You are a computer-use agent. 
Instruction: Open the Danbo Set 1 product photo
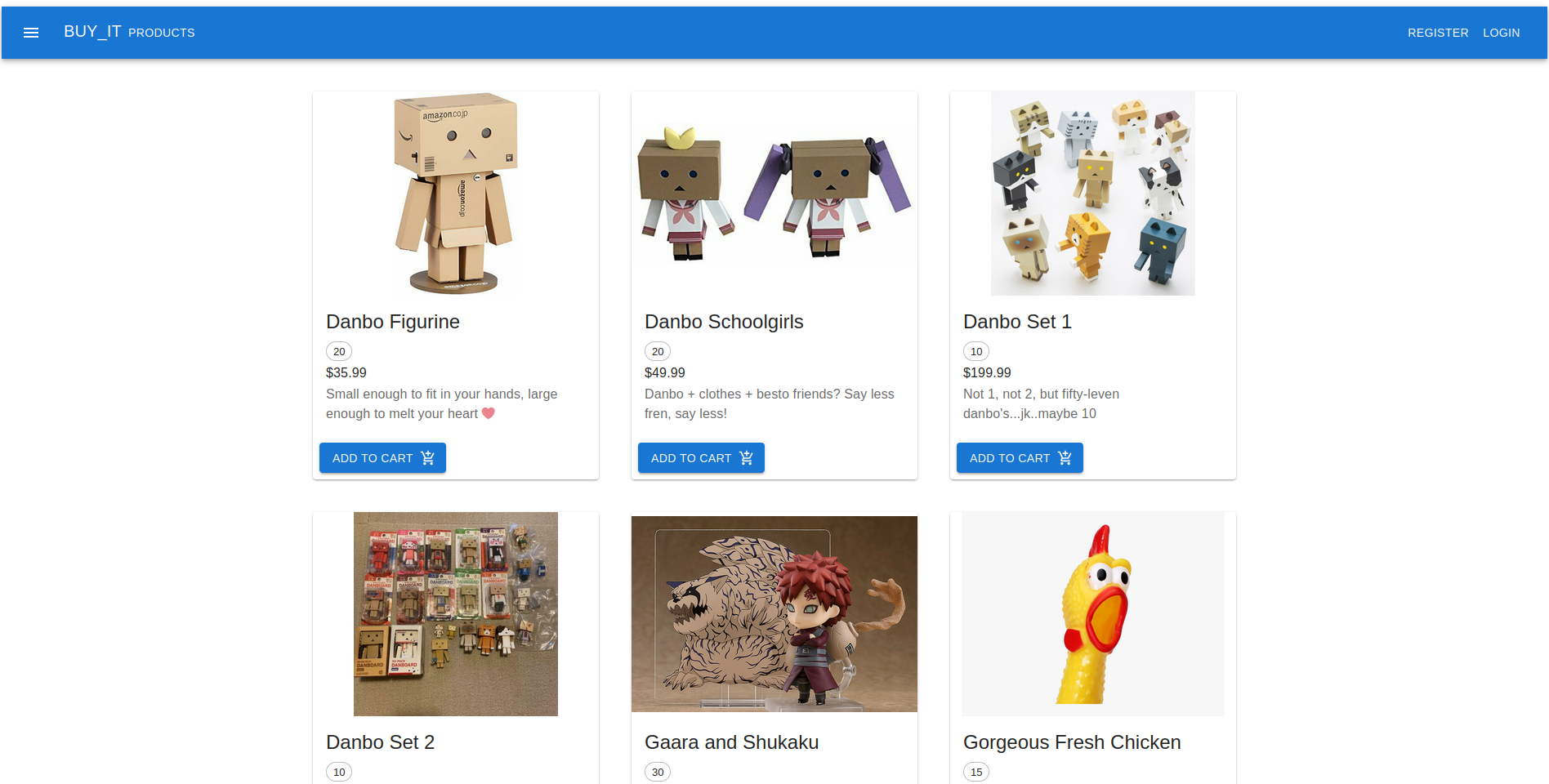pos(1093,194)
